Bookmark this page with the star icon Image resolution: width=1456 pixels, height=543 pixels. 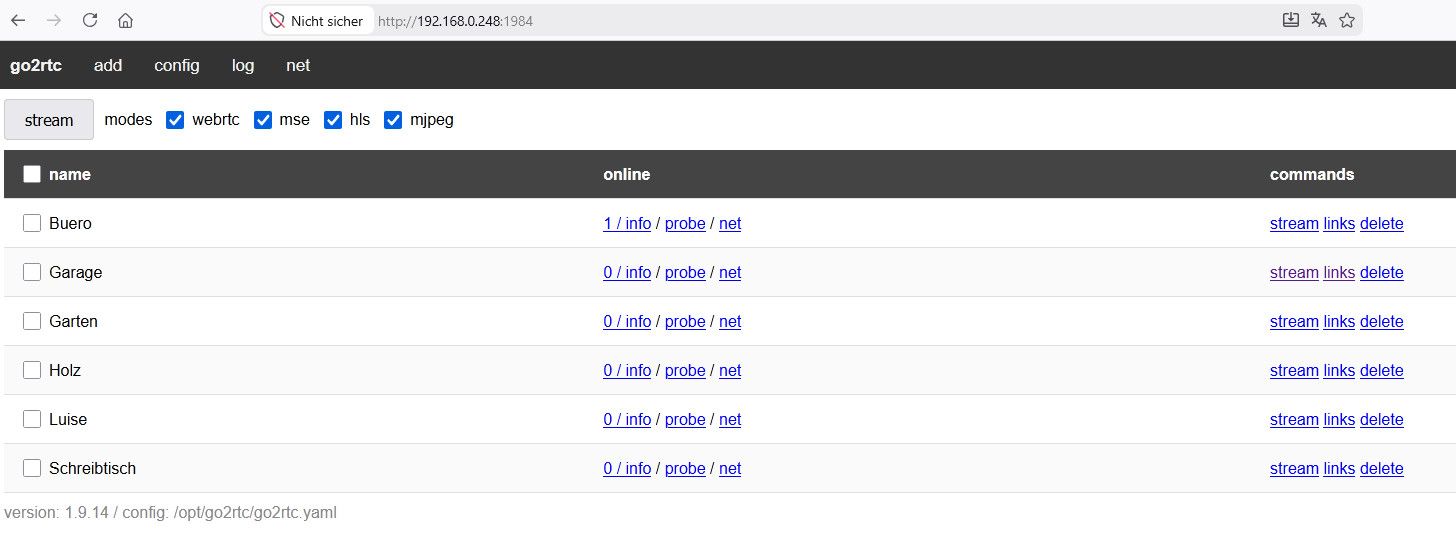click(x=1346, y=20)
